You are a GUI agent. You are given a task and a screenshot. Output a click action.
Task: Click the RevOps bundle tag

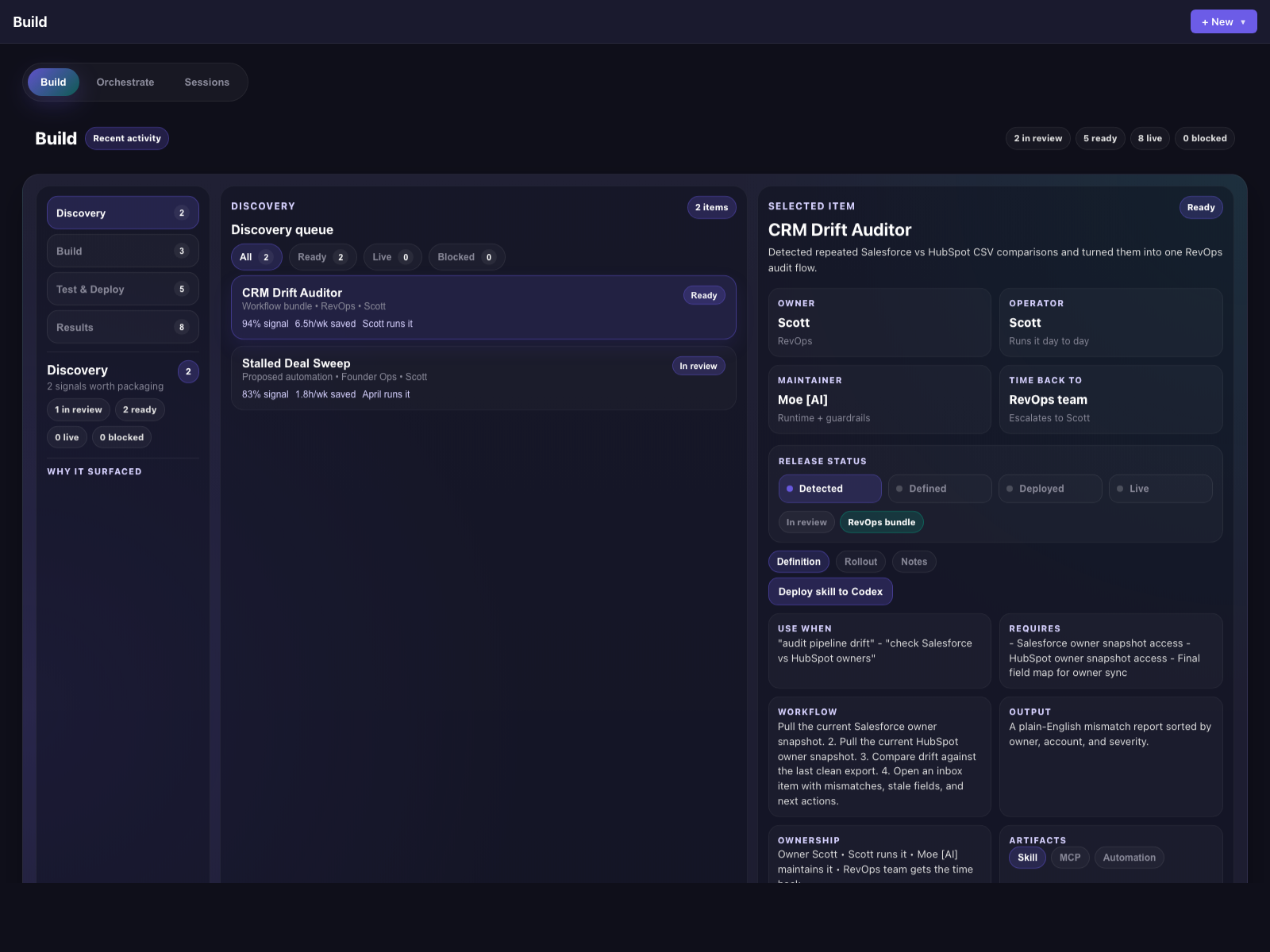coord(882,522)
